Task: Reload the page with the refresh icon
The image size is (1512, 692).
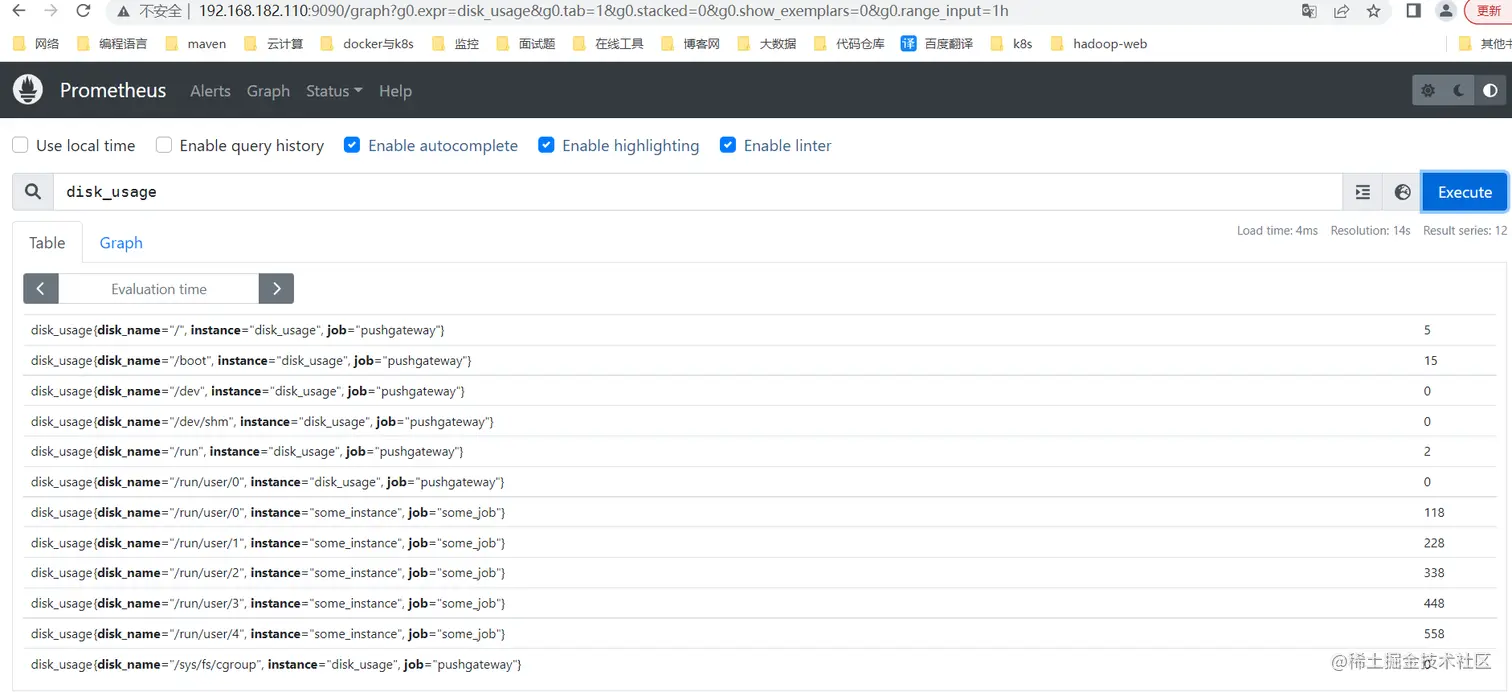Action: click(83, 11)
